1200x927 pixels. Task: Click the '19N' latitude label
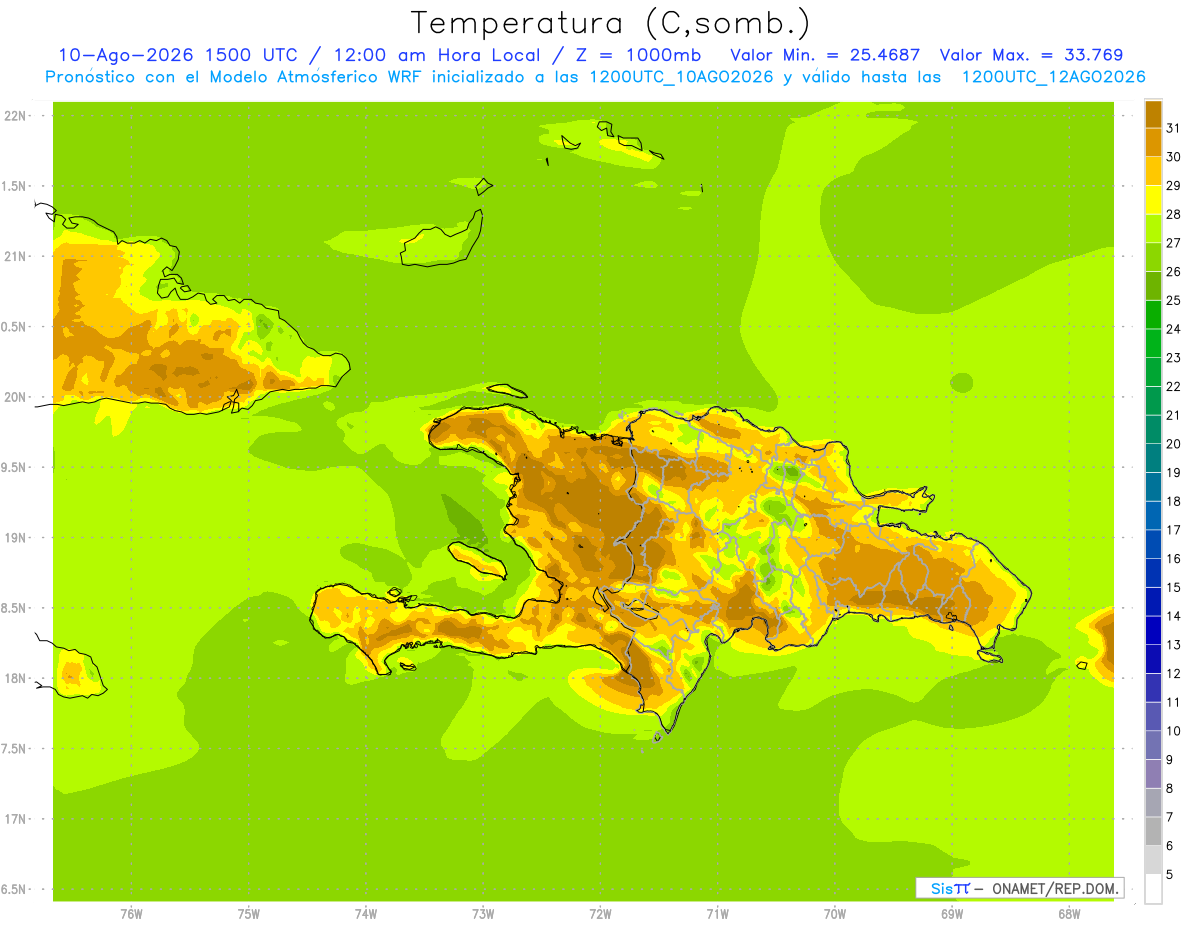pos(14,538)
